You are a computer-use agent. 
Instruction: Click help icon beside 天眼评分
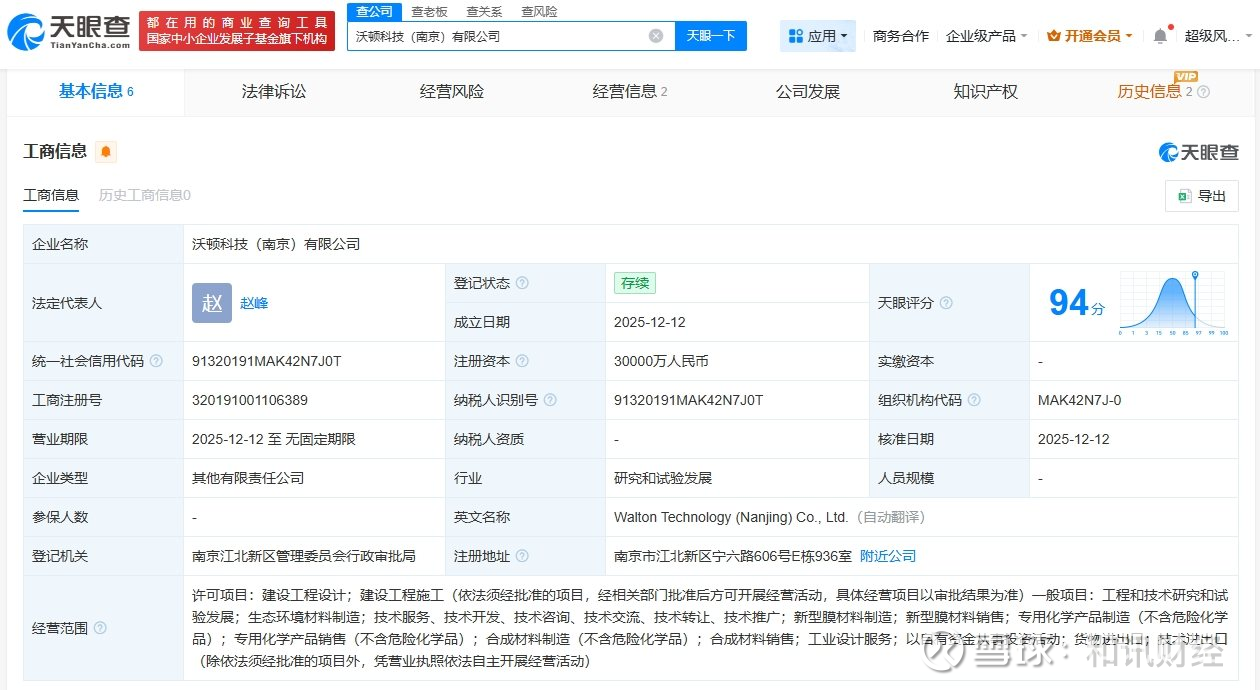pos(946,303)
